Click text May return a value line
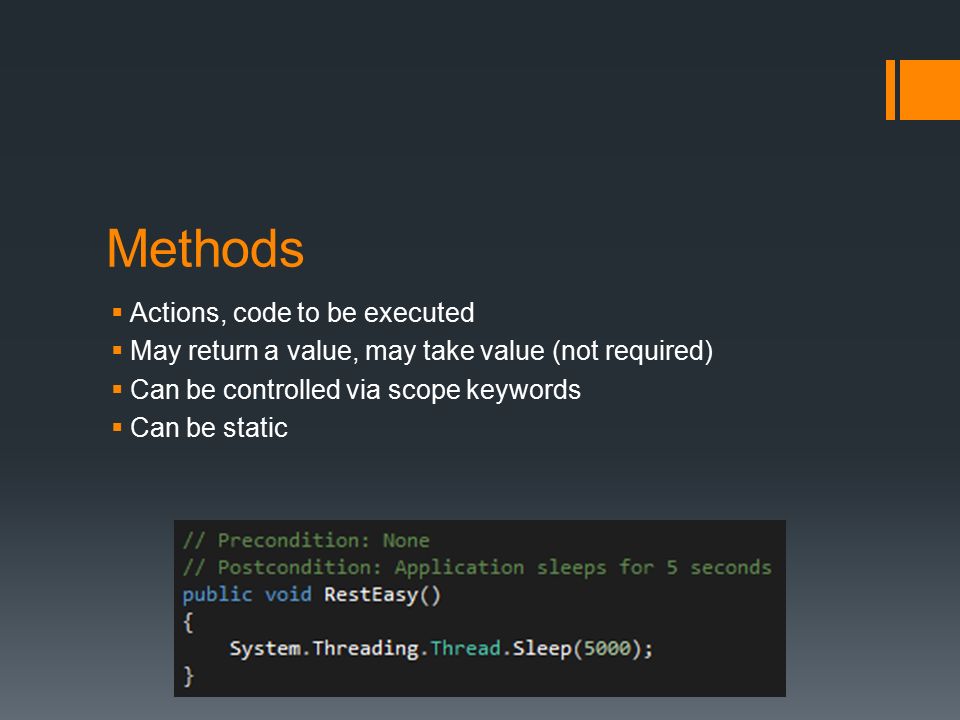 421,351
